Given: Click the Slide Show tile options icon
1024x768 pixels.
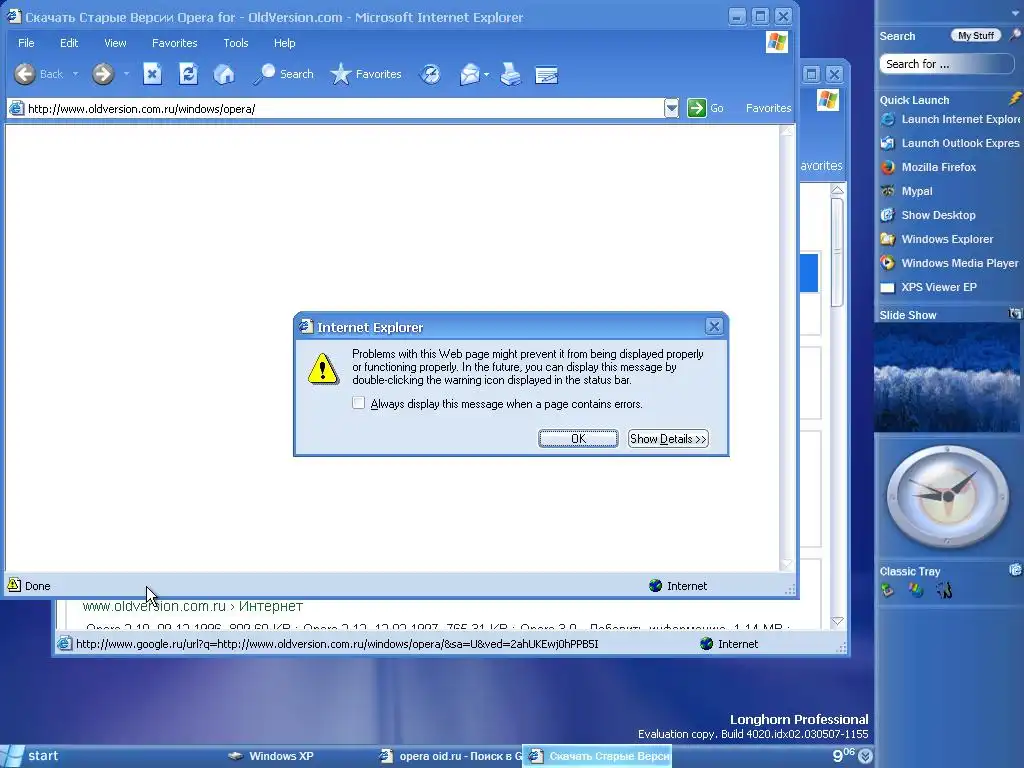Looking at the screenshot, I should [1015, 314].
